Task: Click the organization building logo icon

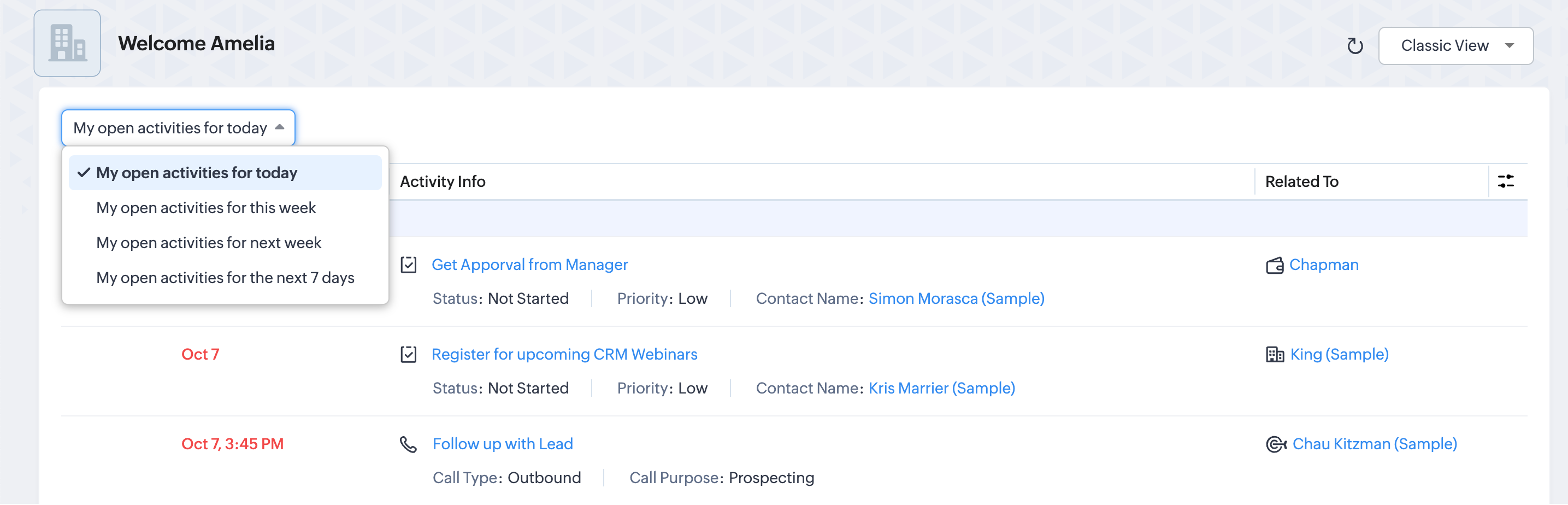Action: [67, 43]
